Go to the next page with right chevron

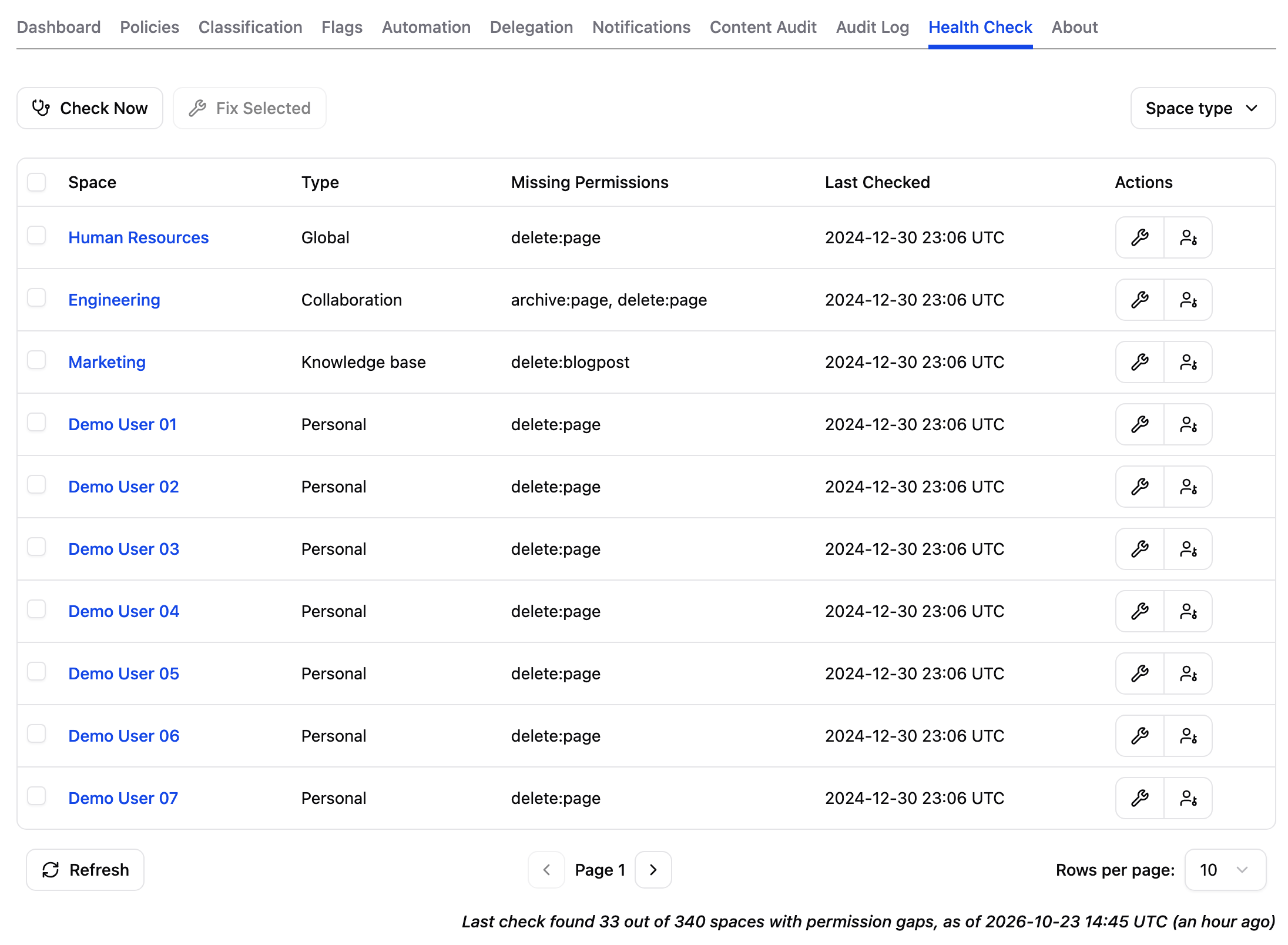pos(653,870)
